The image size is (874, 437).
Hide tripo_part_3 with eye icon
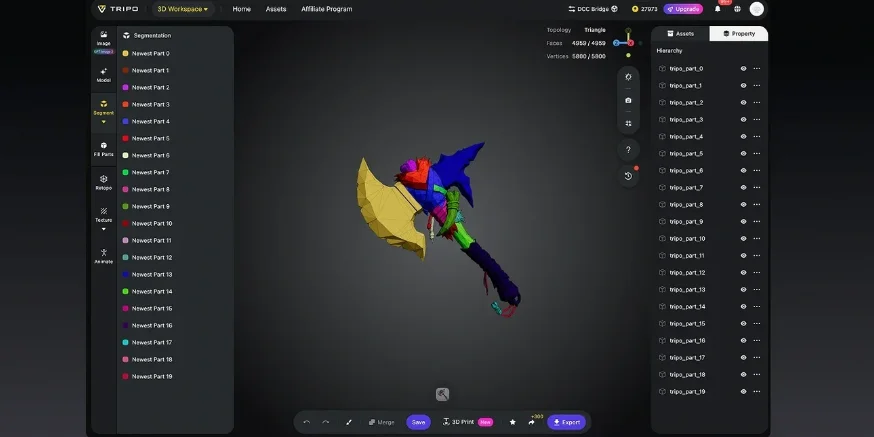pos(743,119)
